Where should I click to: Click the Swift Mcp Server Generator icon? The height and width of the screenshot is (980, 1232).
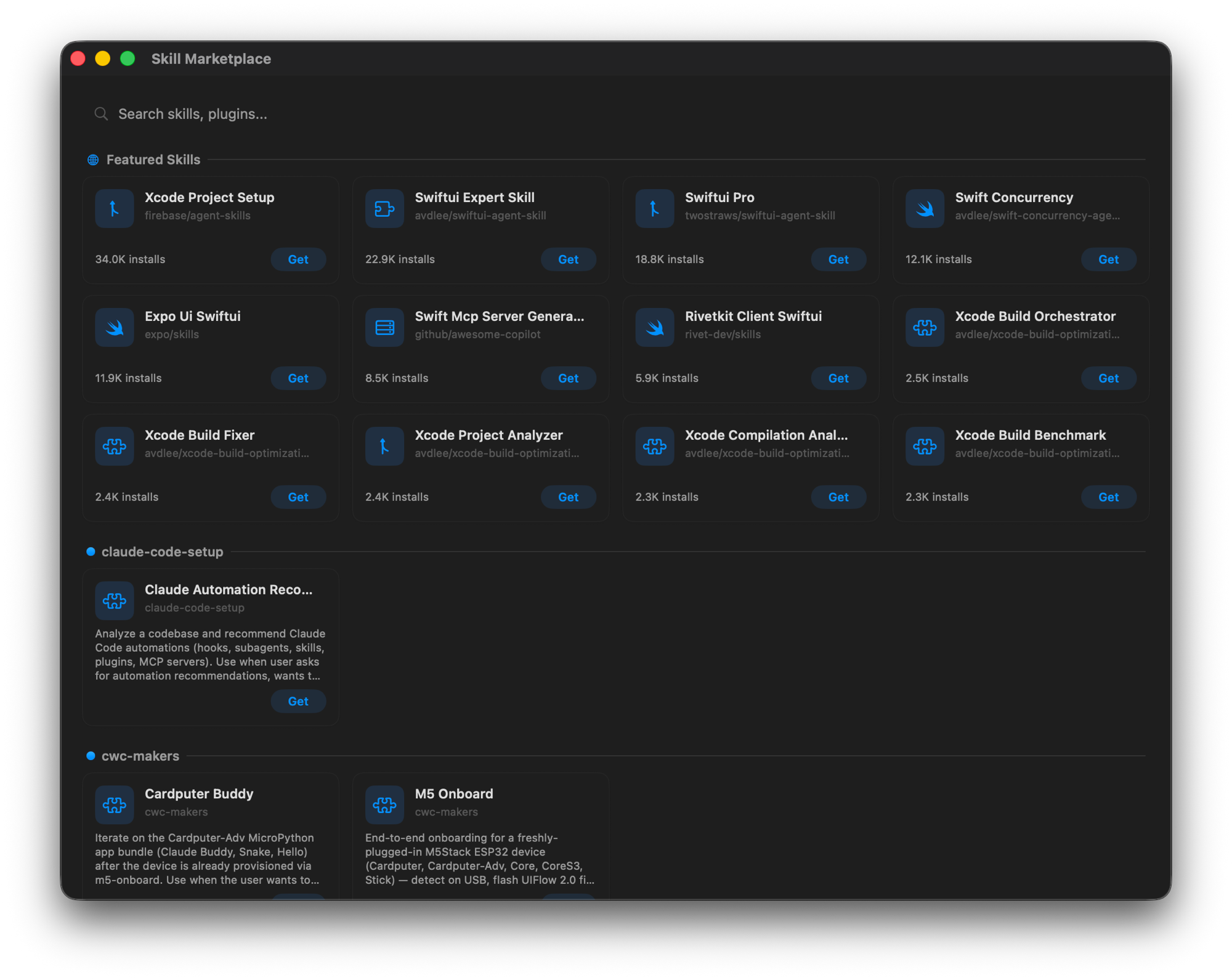pos(384,327)
